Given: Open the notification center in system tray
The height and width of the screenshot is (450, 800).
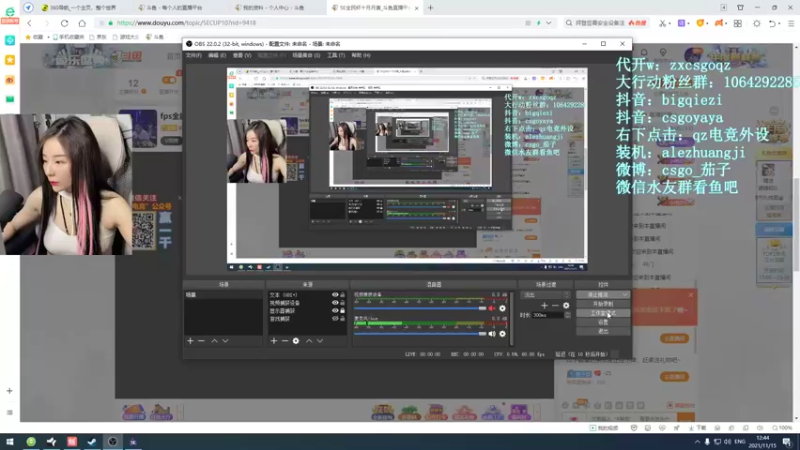Looking at the screenshot, I should (x=787, y=441).
